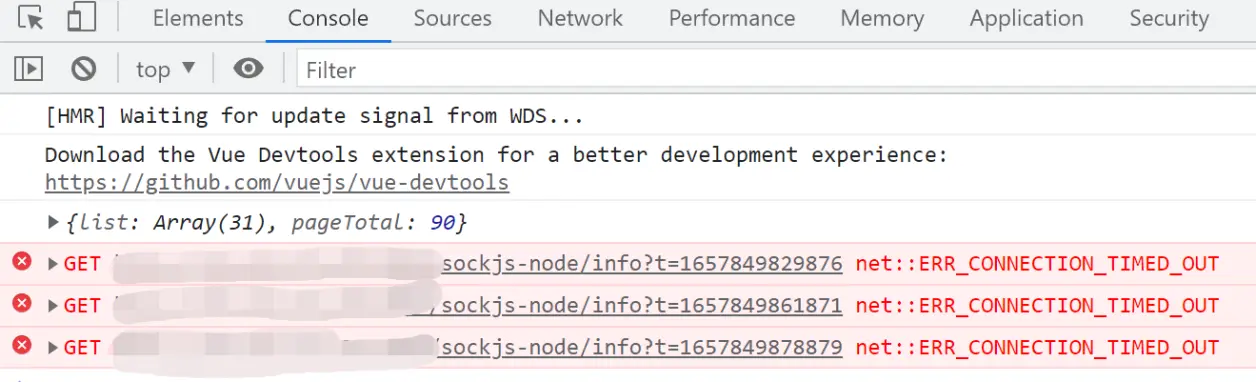Open sockjs-node link with t=1657849829876

tap(641, 264)
